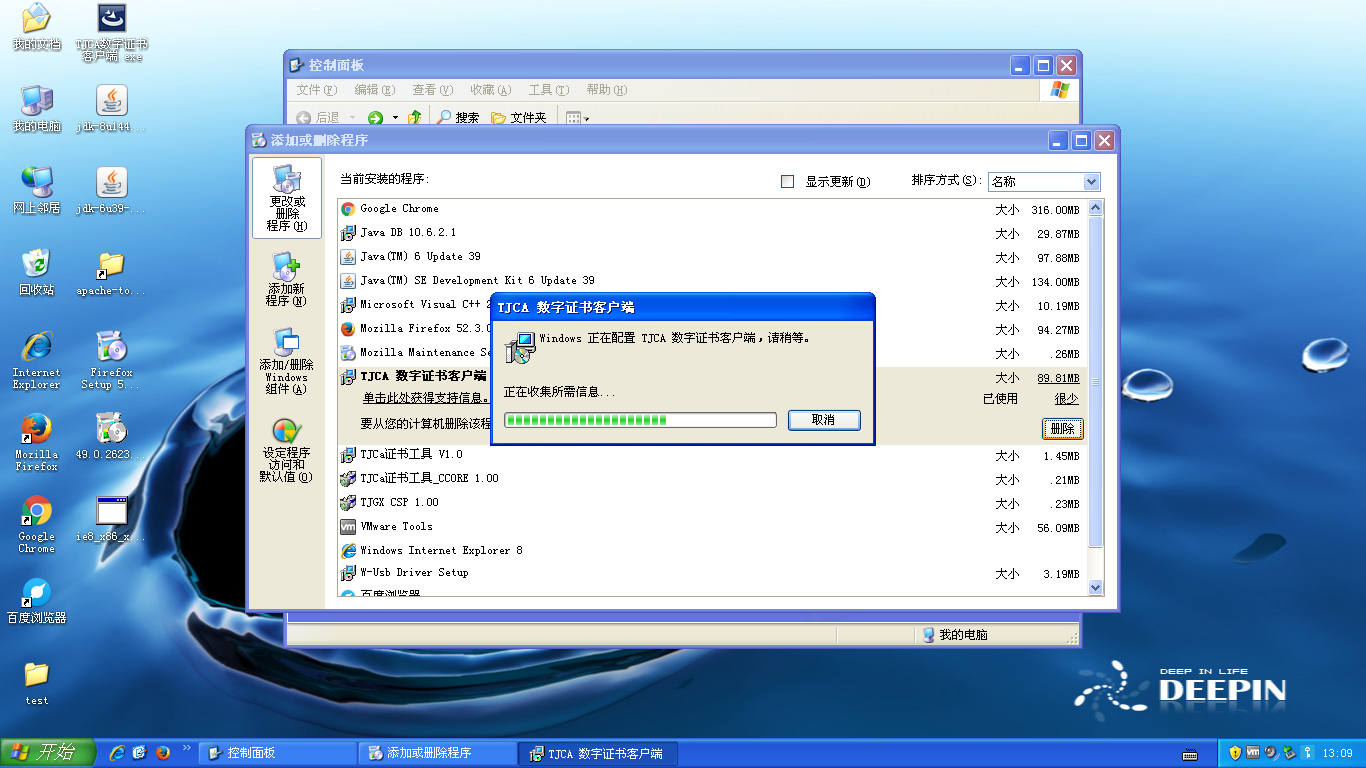
Task: Launch Google Chrome desktop shortcut
Action: [x=36, y=524]
